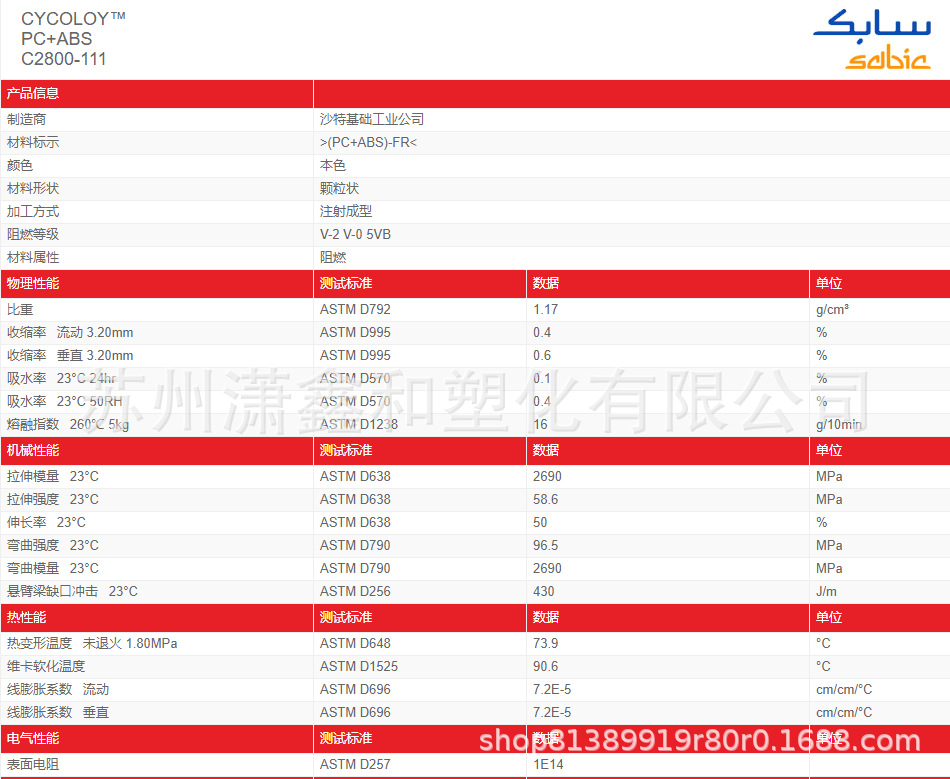950x779 pixels.
Task: Click ASTM D1238 melt index standard
Action: [x=359, y=425]
